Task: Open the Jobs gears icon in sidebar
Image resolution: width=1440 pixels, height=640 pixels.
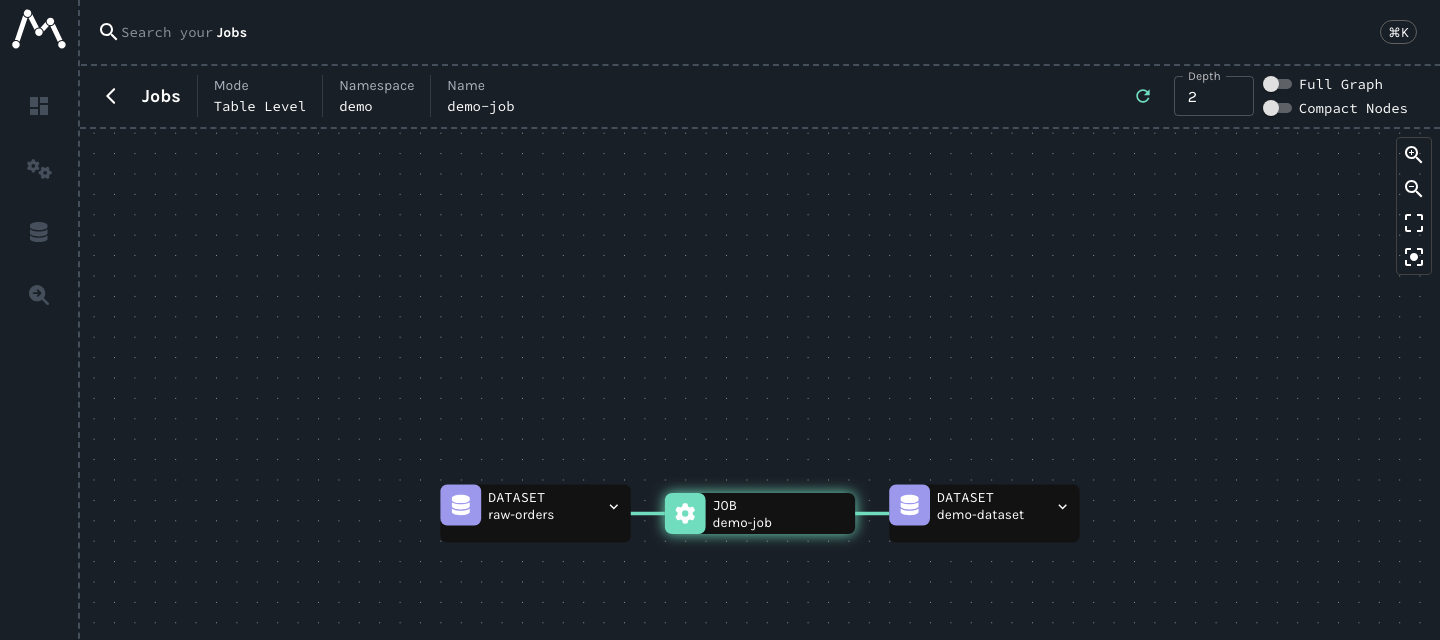Action: click(39, 169)
